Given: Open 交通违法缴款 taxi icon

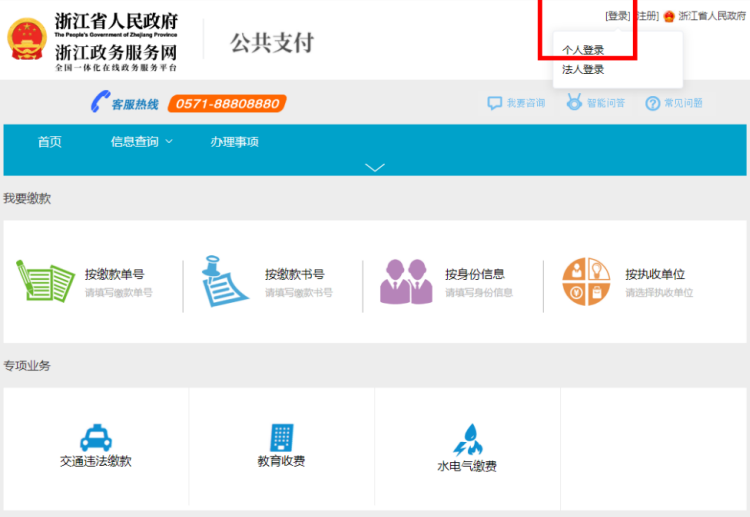Looking at the screenshot, I should (96, 438).
